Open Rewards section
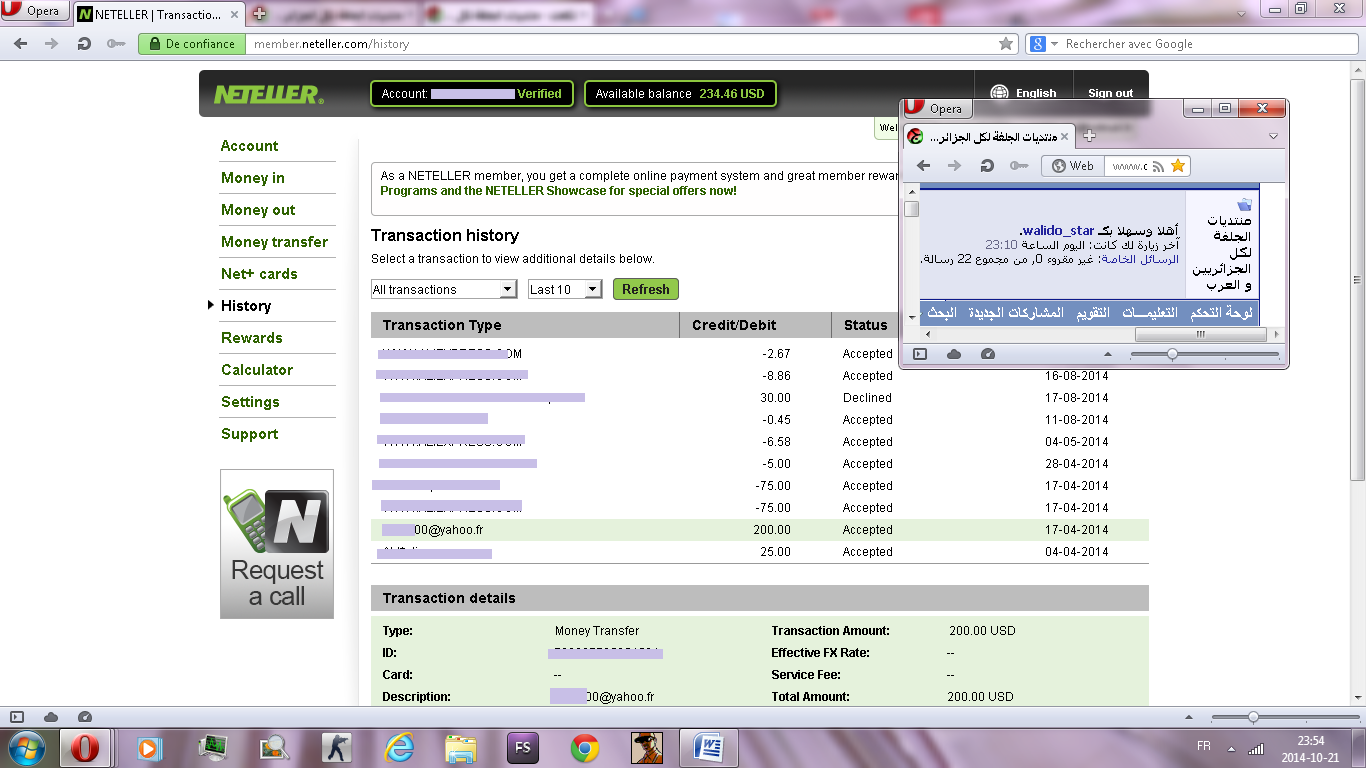 point(252,338)
